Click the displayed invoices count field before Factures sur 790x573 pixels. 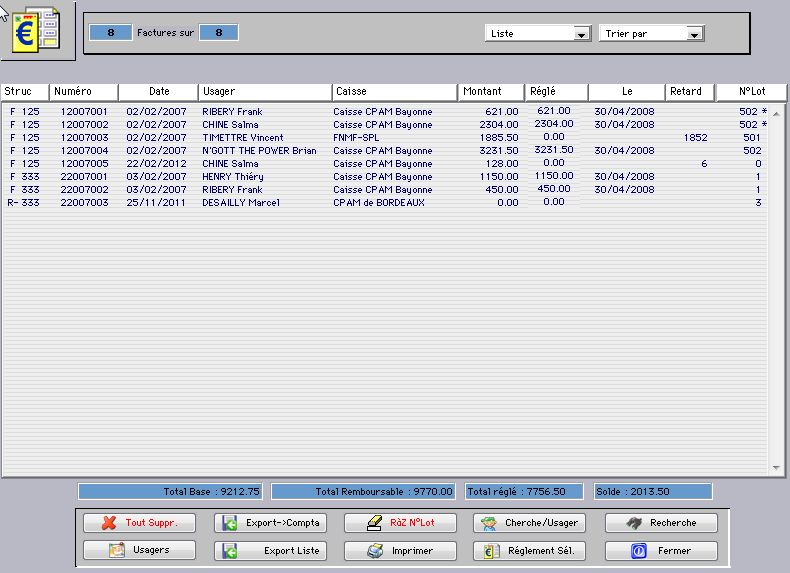tap(110, 32)
